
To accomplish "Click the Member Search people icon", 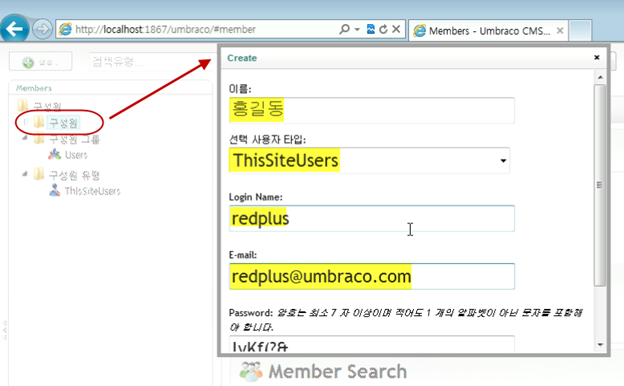I will coord(251,371).
